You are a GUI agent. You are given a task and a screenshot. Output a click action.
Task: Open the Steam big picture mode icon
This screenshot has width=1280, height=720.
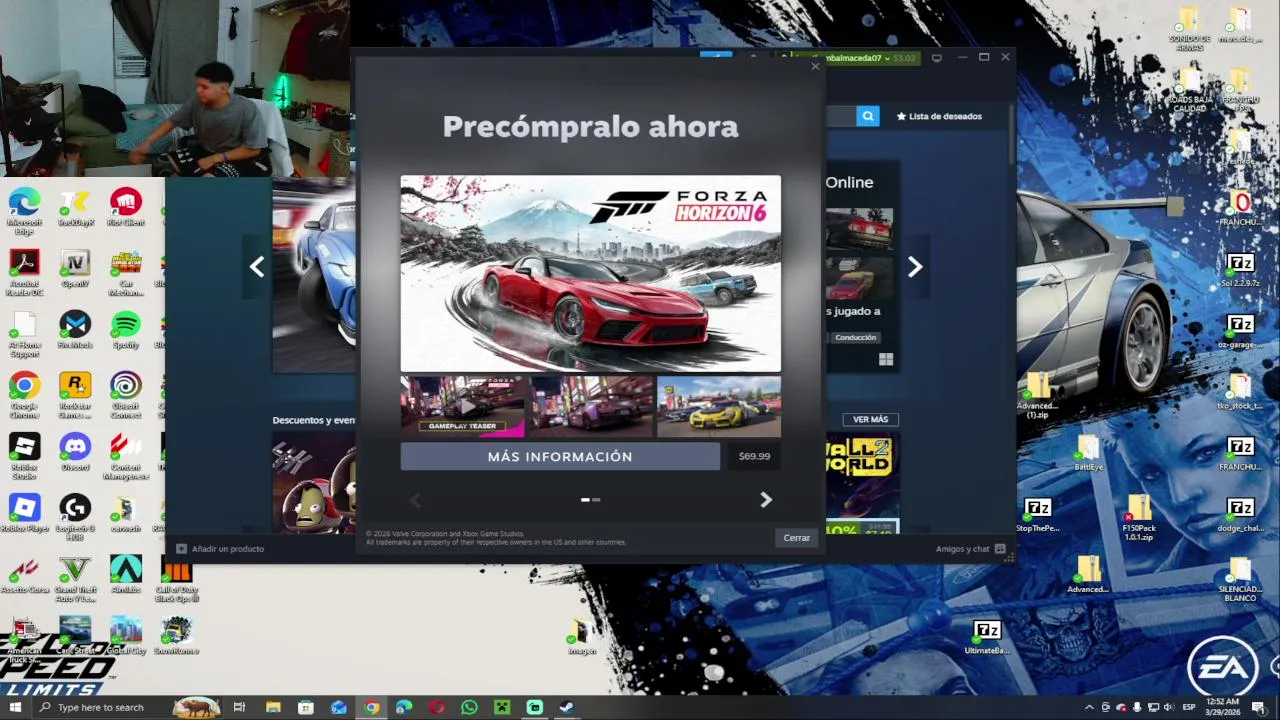[x=936, y=58]
